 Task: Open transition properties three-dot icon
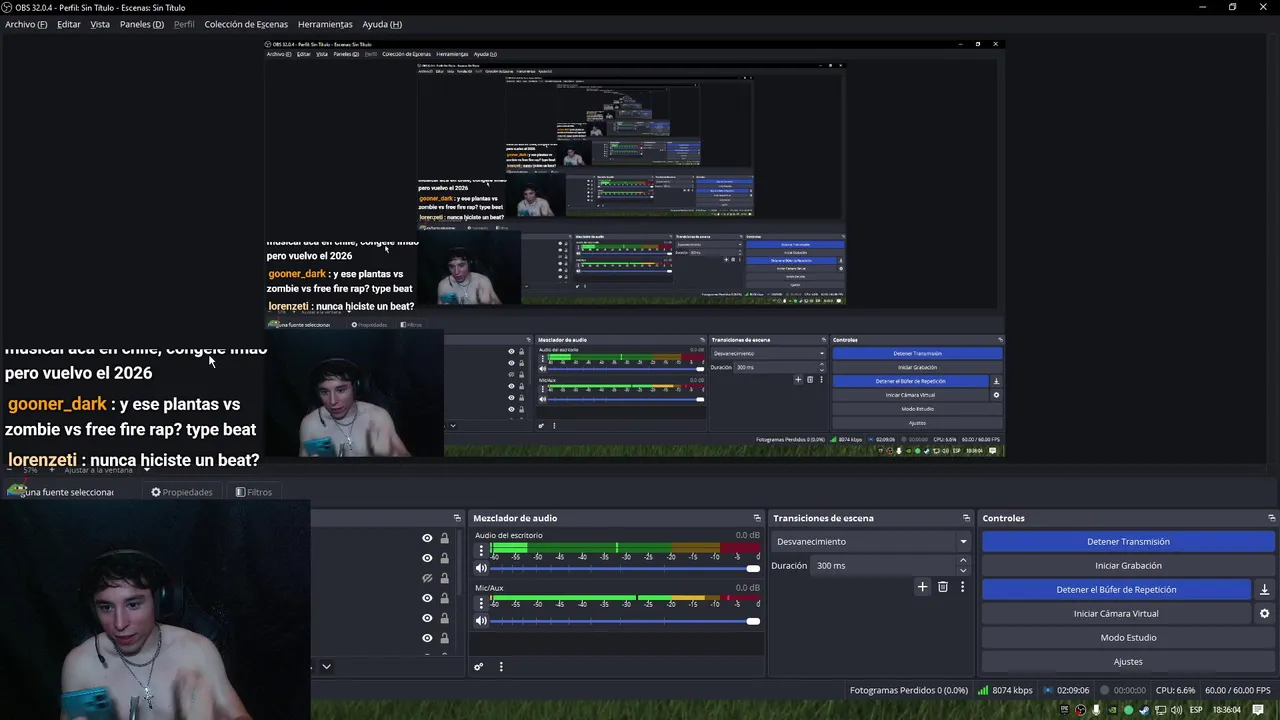962,587
